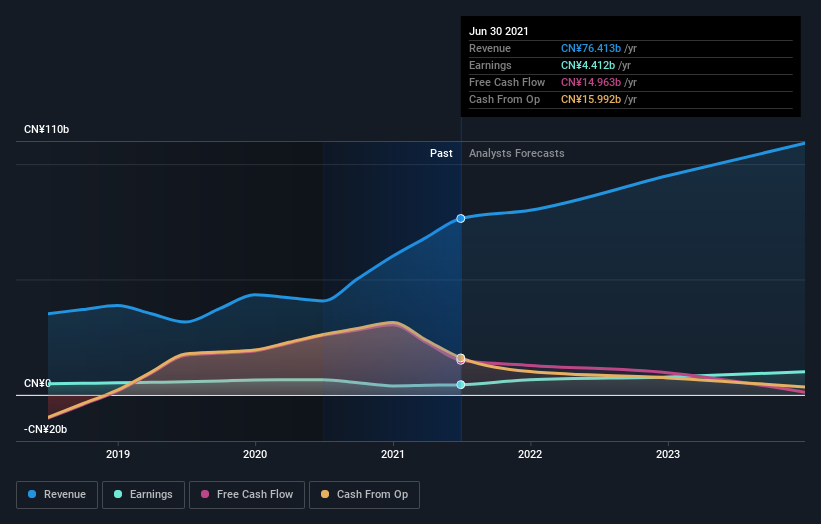
Task: Click the 2021 x-axis label
Action: (x=393, y=454)
